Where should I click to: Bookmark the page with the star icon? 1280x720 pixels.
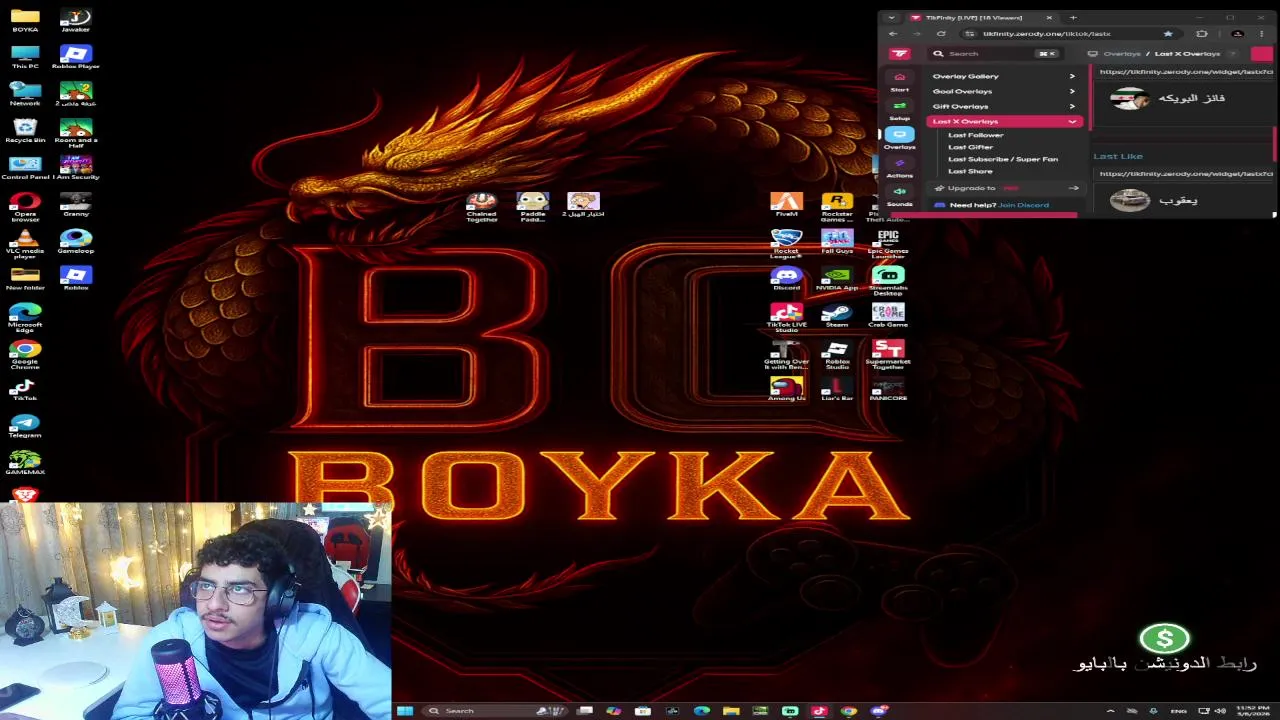click(1167, 34)
